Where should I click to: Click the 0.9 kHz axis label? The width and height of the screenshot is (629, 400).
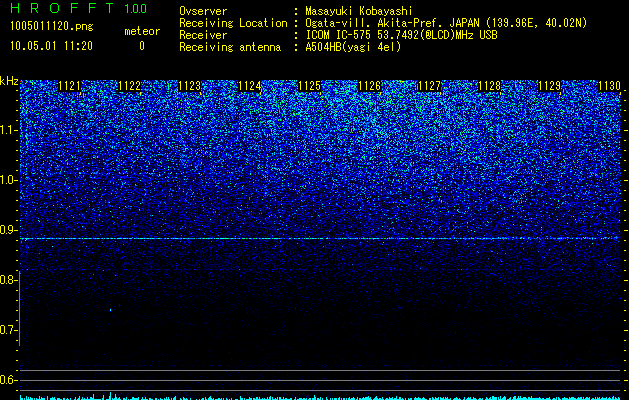[x=8, y=230]
